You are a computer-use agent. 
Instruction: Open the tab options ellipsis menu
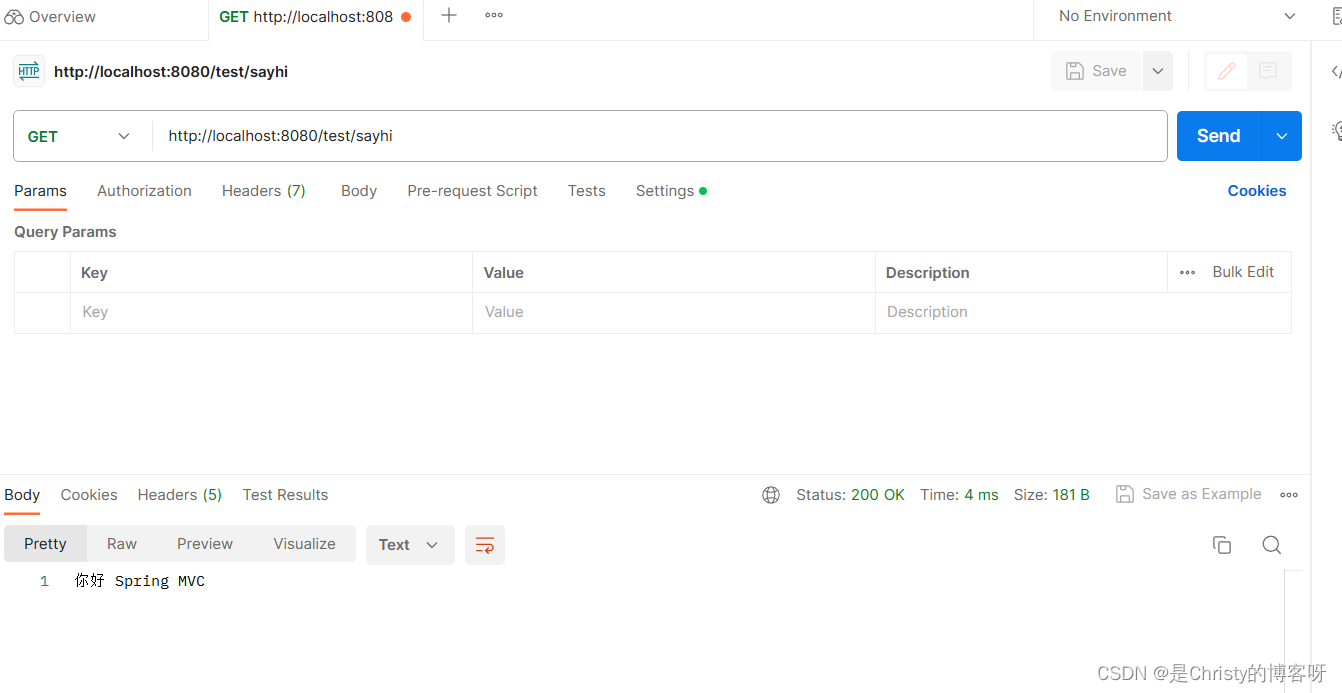point(494,15)
